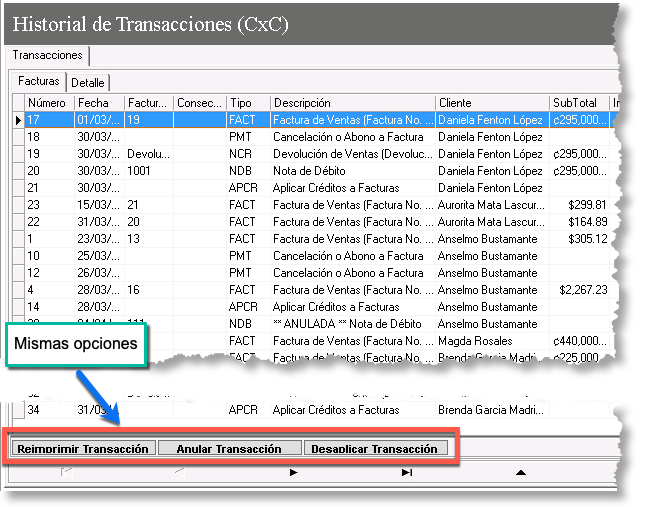Select transaction number 18 cell
Viewport: 666px width, 507px height.
(x=50, y=137)
